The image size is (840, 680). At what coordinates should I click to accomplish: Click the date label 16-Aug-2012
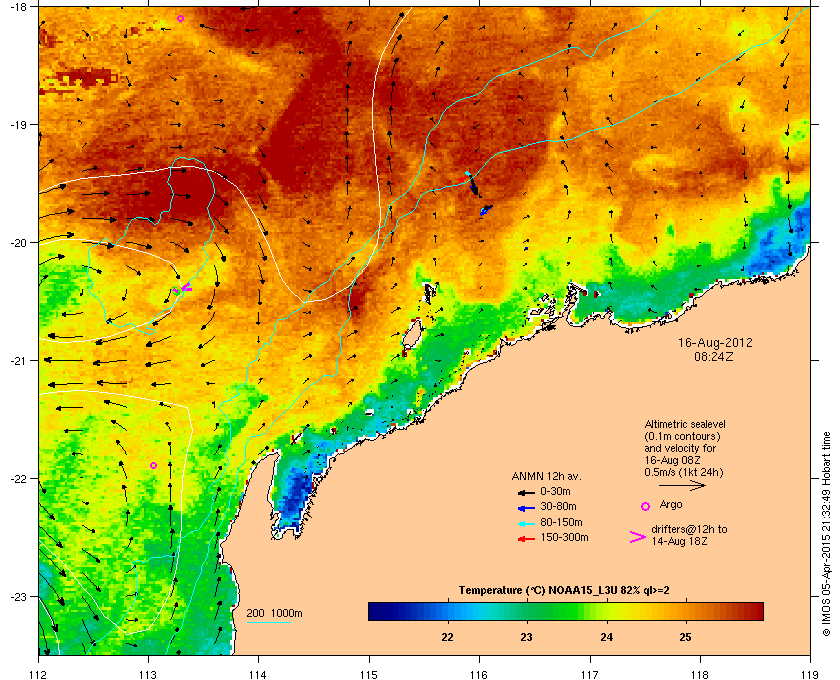715,343
